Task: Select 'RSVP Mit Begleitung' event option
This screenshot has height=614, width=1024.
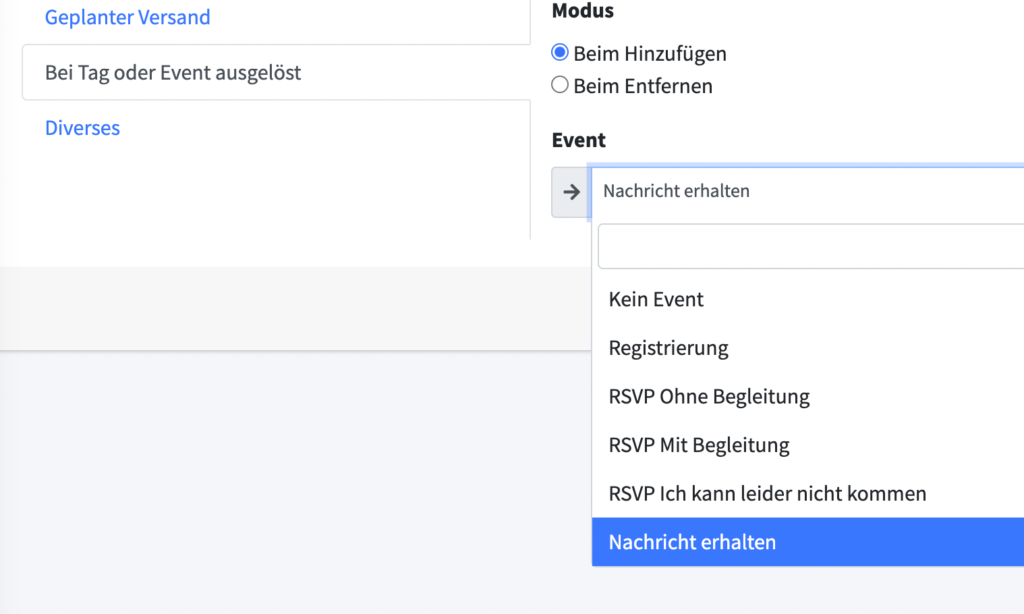Action: tap(699, 445)
